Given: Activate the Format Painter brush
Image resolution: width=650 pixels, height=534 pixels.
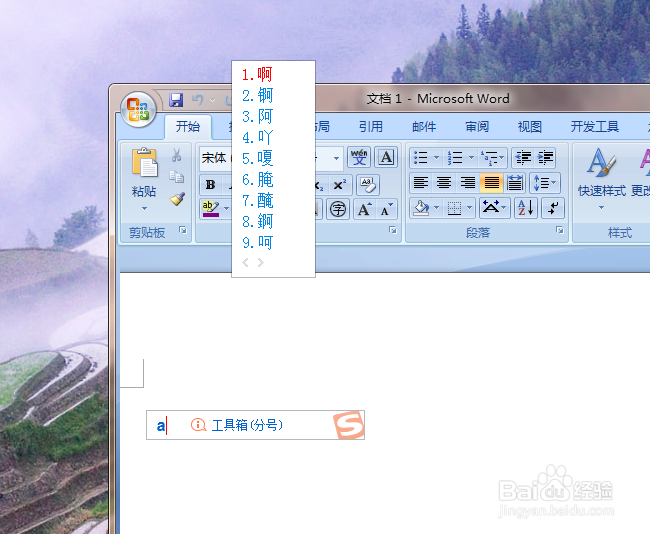Looking at the screenshot, I should click(x=177, y=199).
